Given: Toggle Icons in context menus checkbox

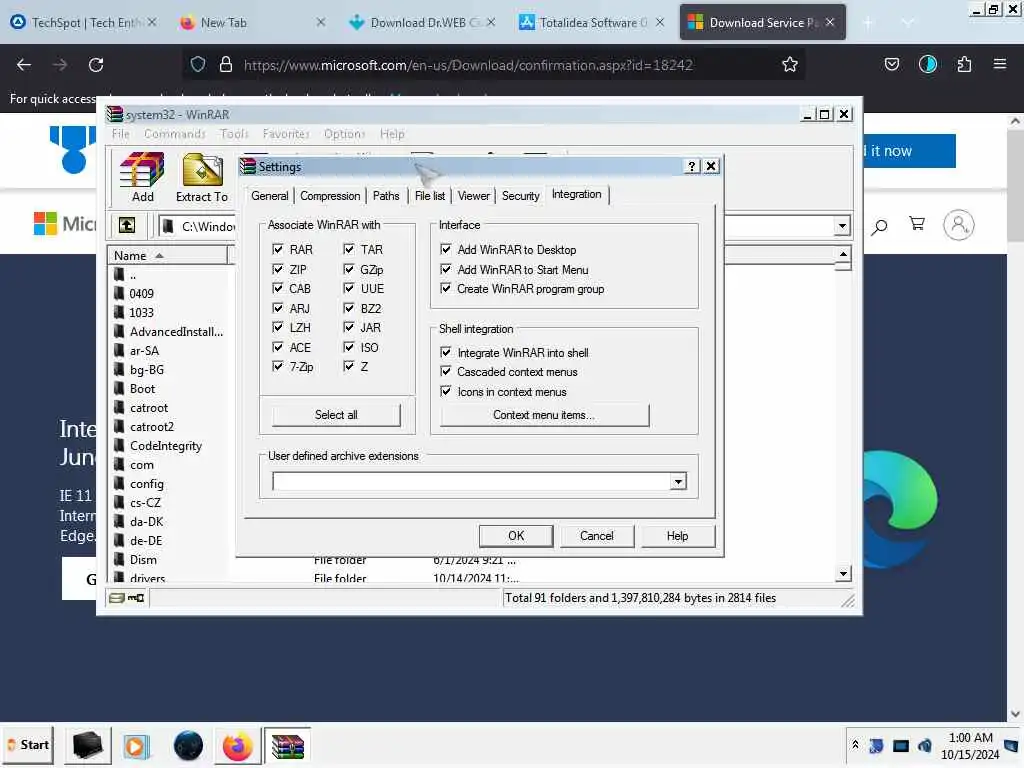Looking at the screenshot, I should click(446, 391).
